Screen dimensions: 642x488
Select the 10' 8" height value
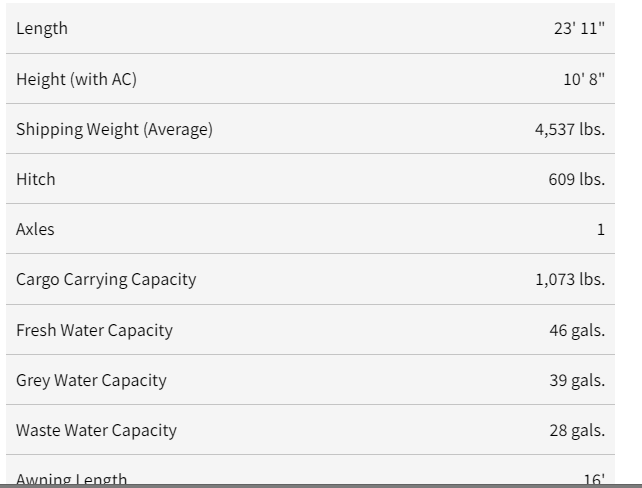pyautogui.click(x=584, y=79)
